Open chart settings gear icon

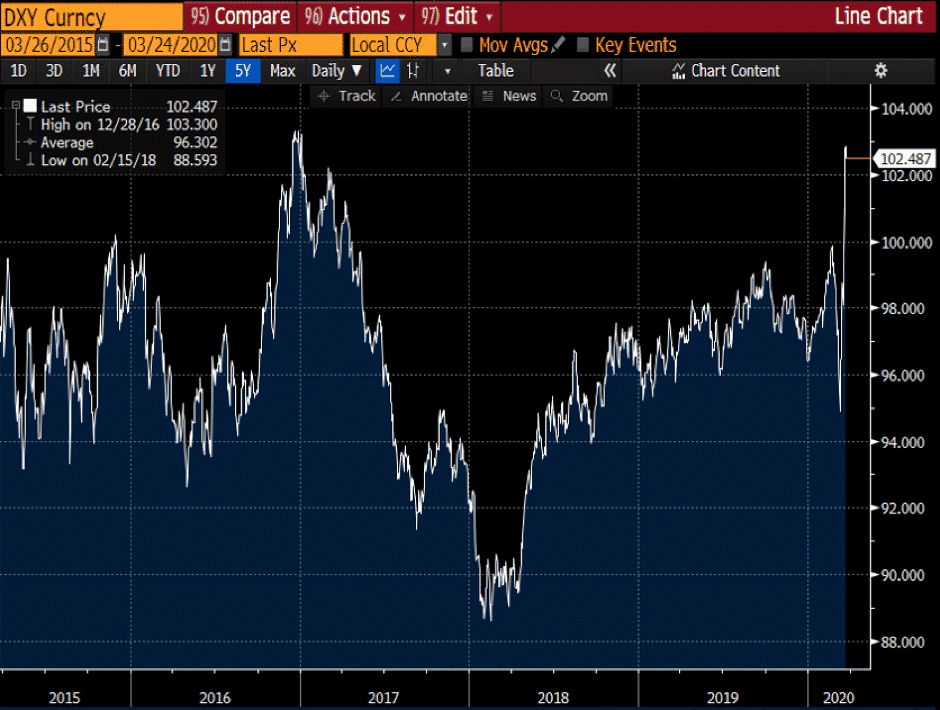click(881, 71)
